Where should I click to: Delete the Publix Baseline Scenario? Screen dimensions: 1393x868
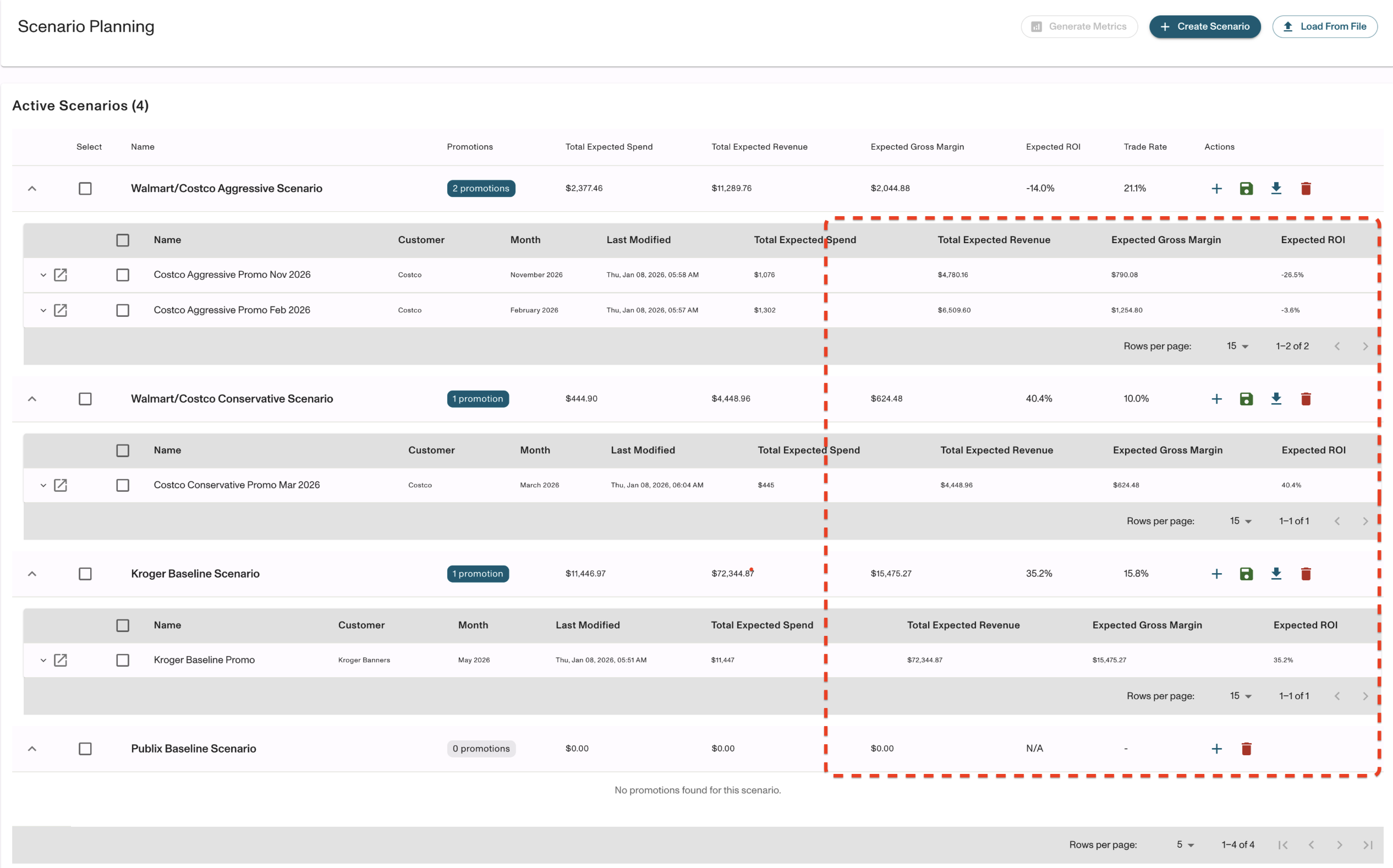click(x=1246, y=749)
